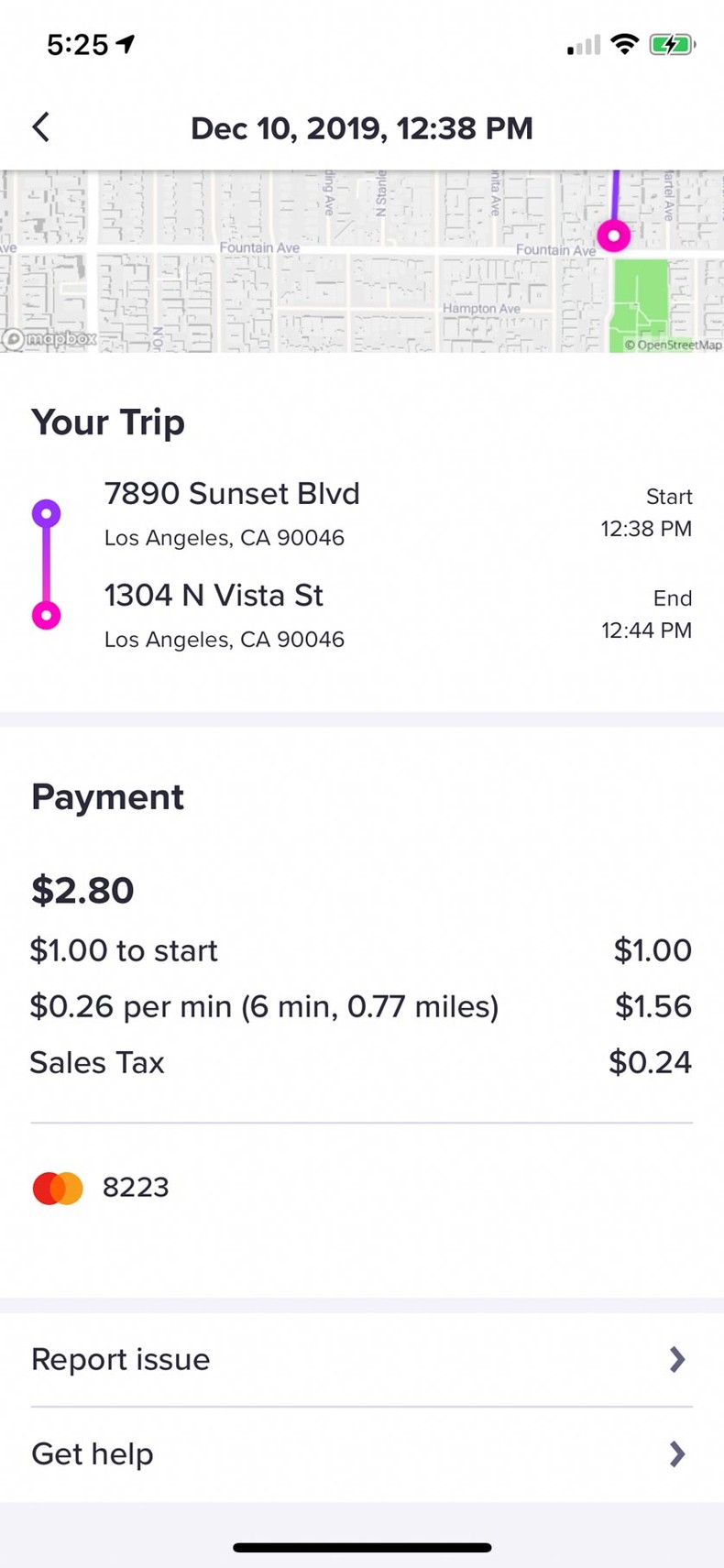This screenshot has height=1568, width=724.
Task: Tap the Wi-Fi status icon
Action: (x=625, y=44)
